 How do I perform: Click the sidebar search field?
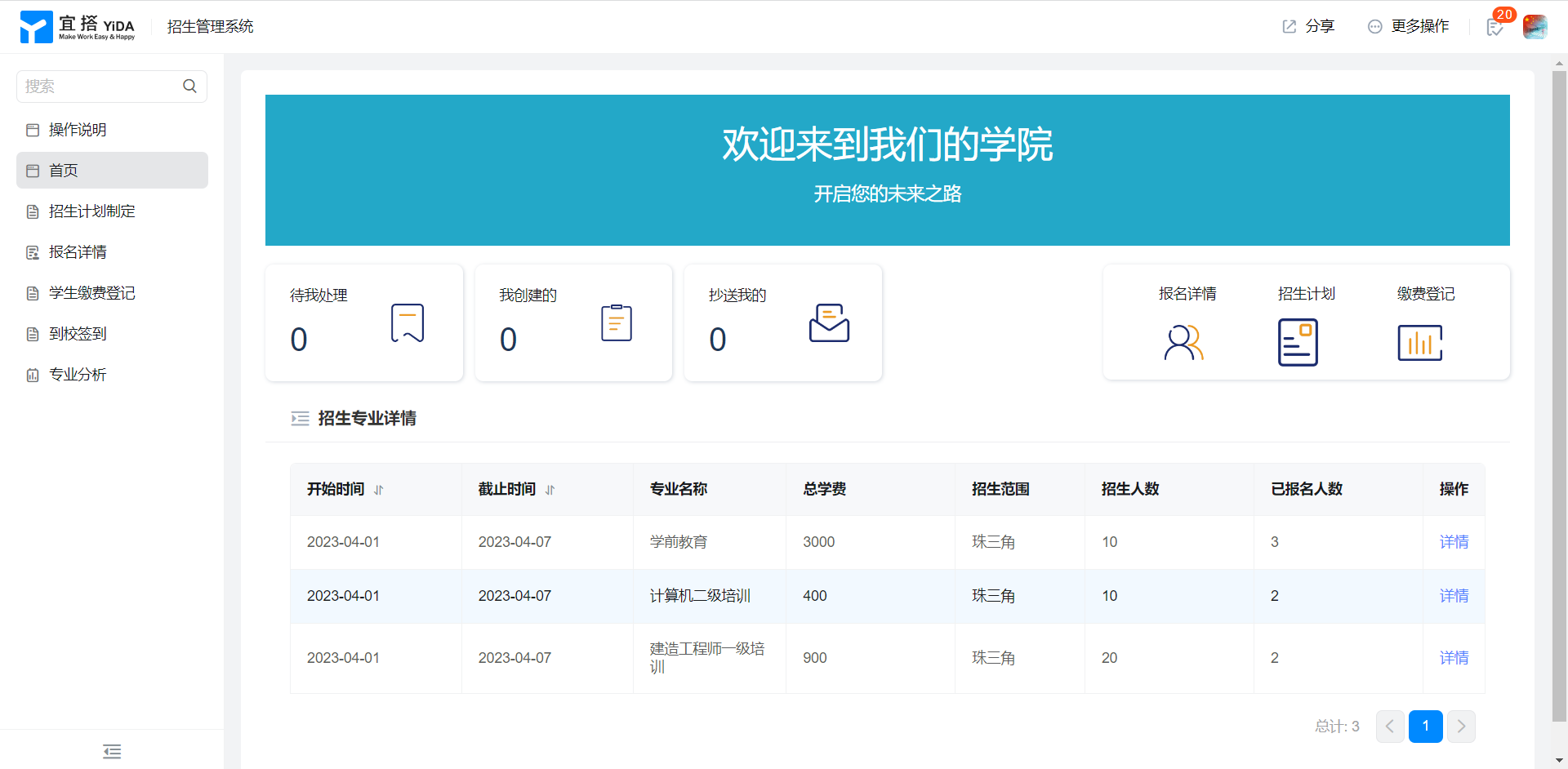(112, 87)
